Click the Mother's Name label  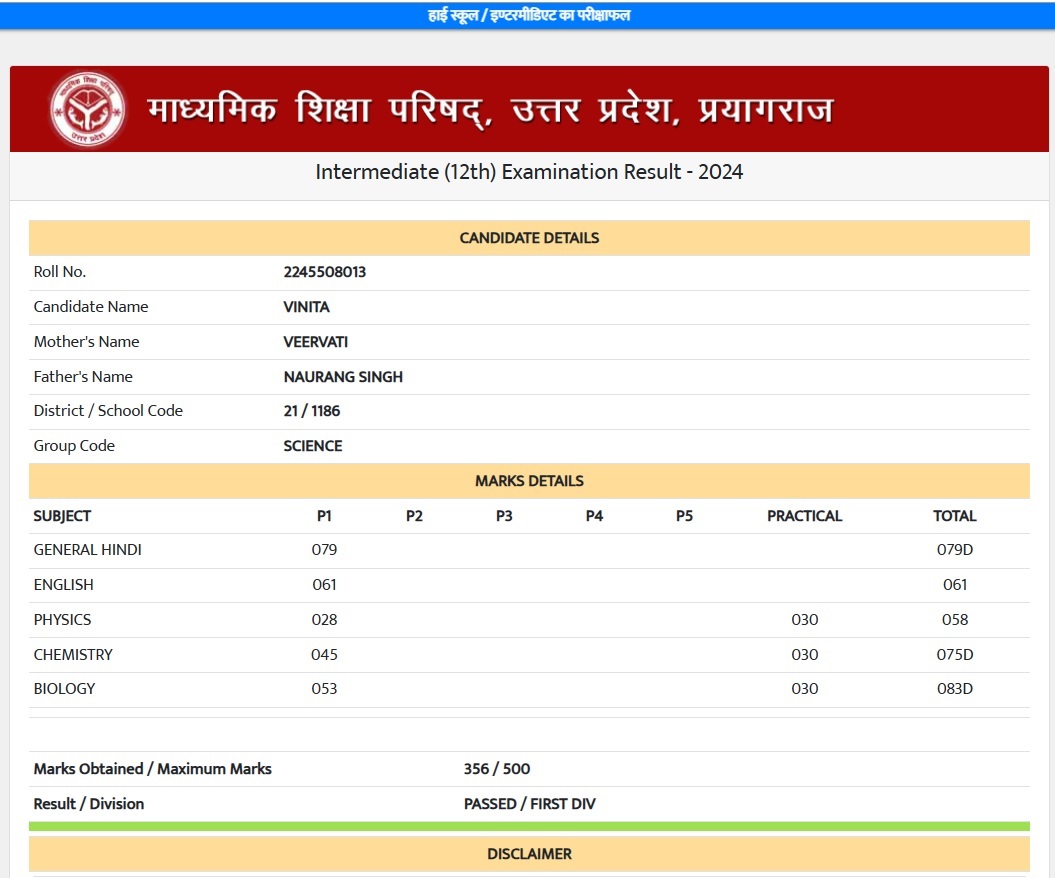[x=87, y=342]
